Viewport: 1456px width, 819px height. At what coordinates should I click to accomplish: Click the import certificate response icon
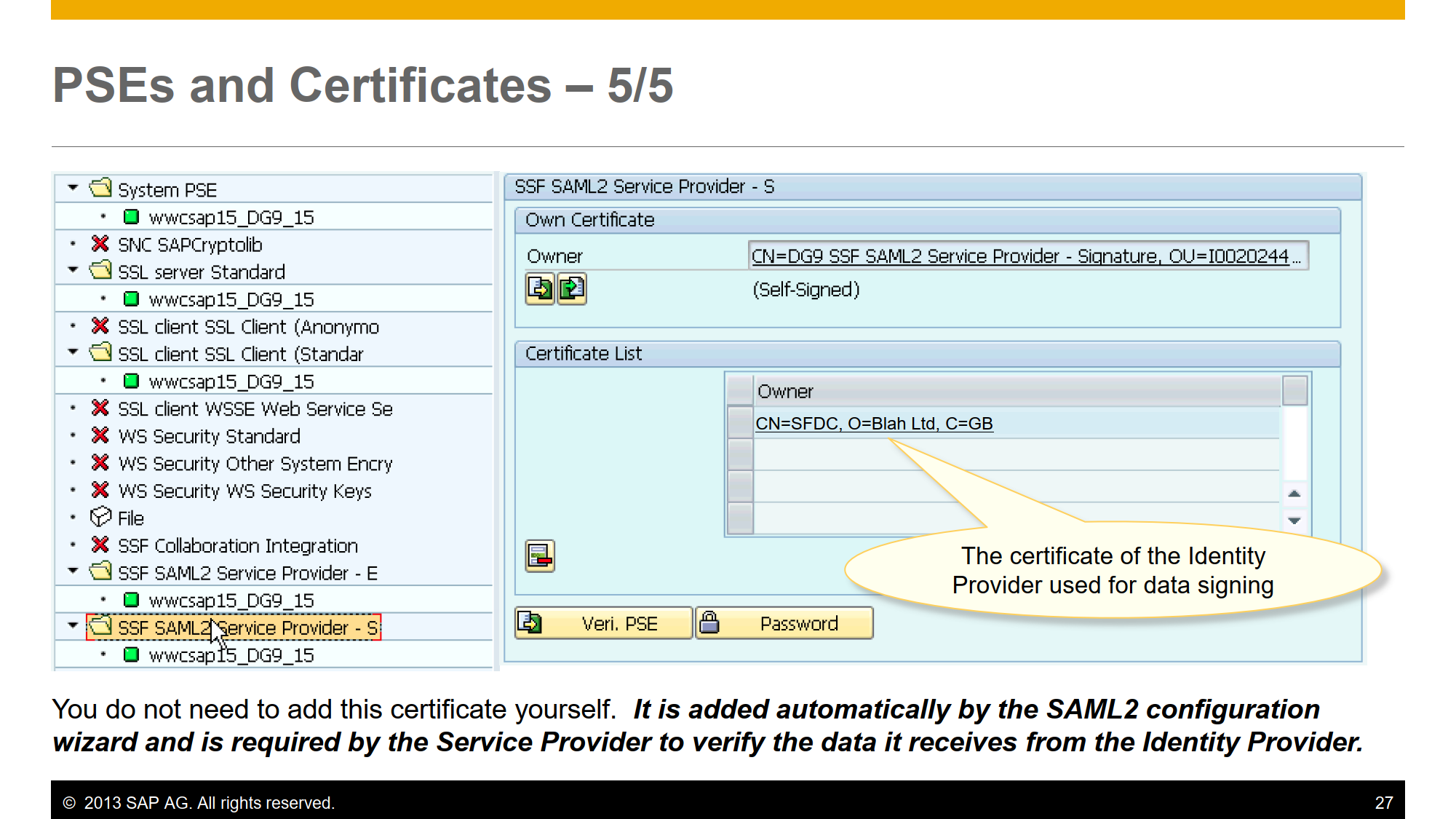pyautogui.click(x=572, y=289)
